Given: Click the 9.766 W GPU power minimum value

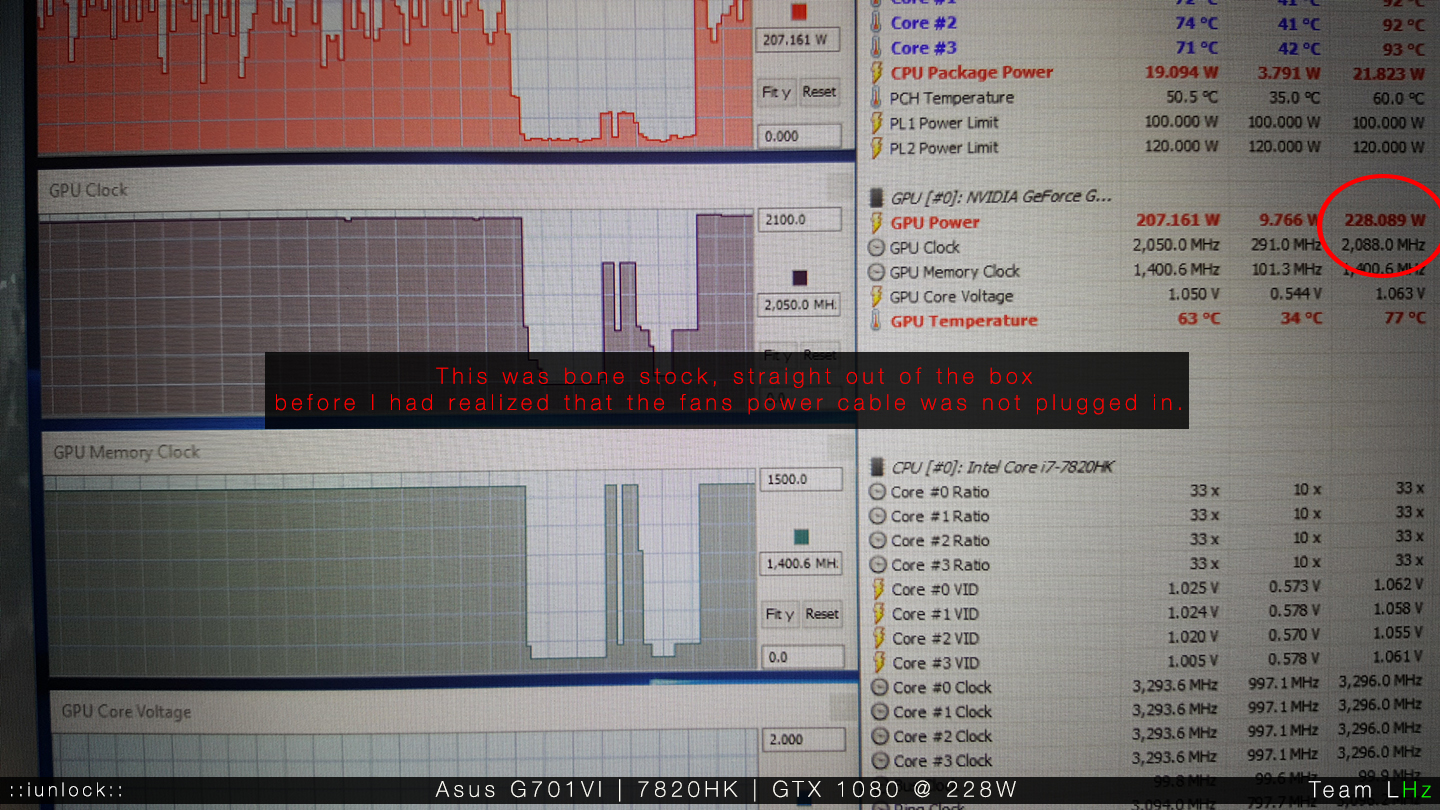Looking at the screenshot, I should [1290, 220].
